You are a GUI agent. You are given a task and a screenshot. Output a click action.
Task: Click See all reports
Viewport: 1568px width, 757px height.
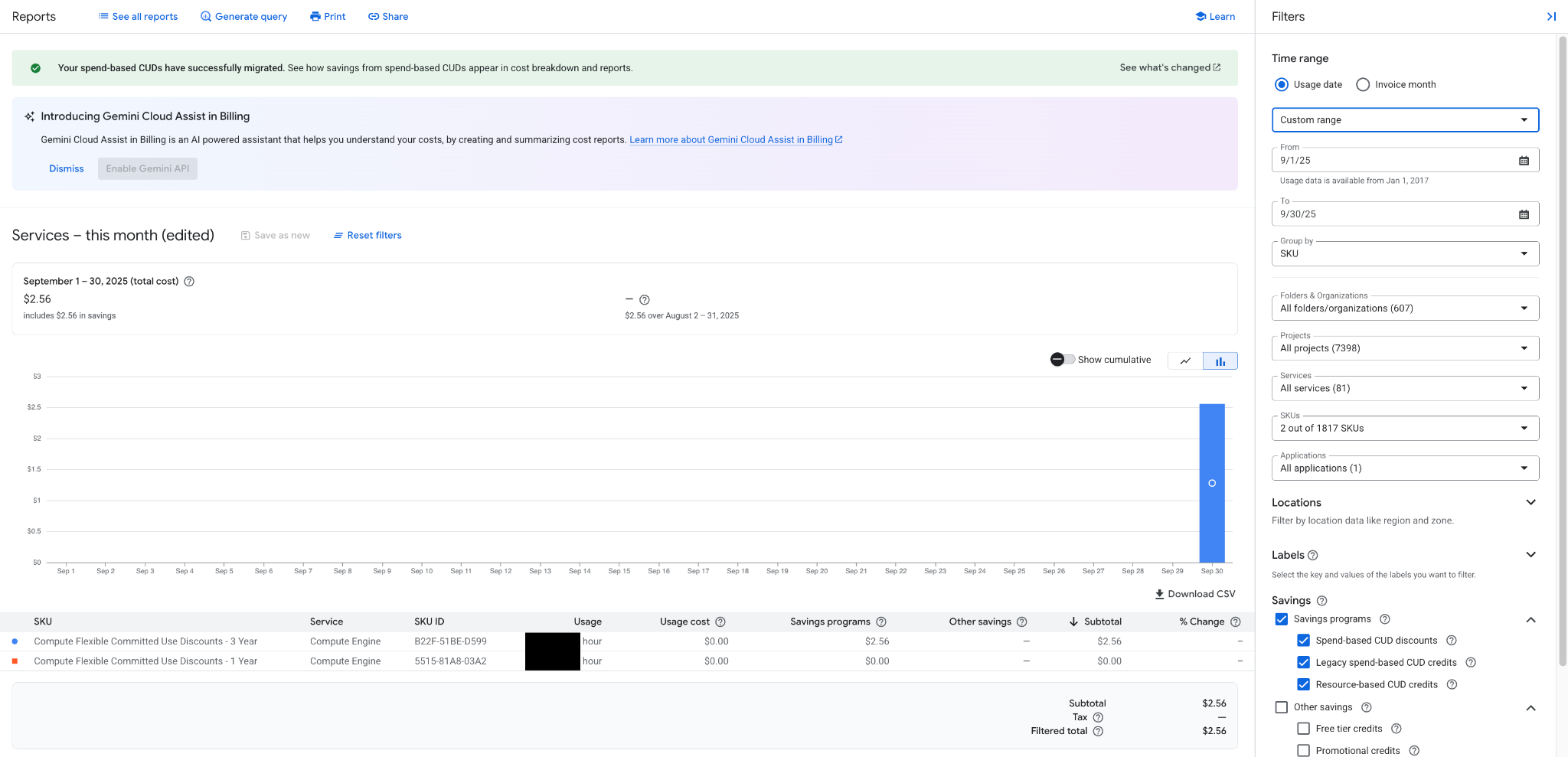coord(139,16)
